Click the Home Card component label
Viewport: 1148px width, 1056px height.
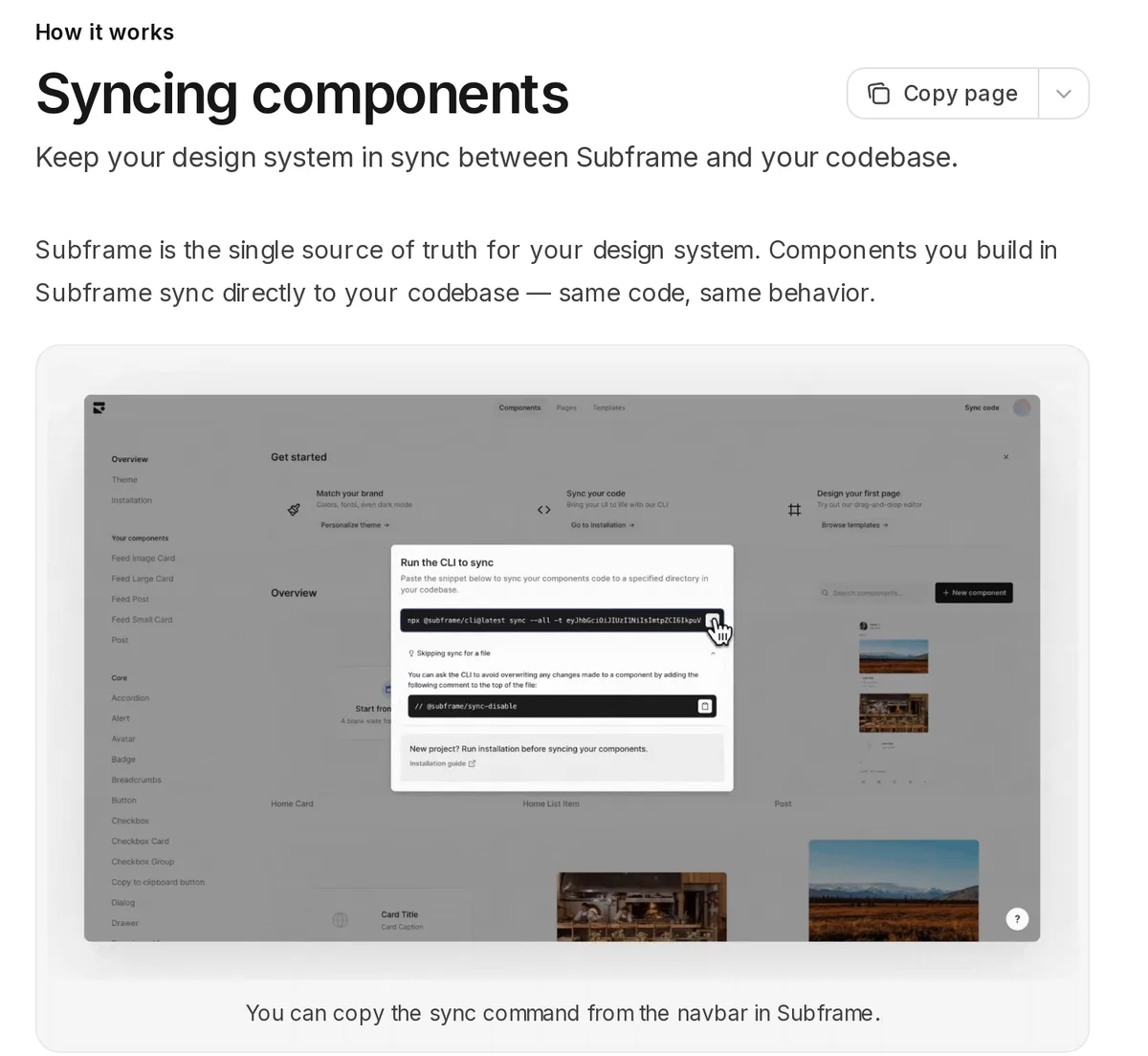(292, 803)
